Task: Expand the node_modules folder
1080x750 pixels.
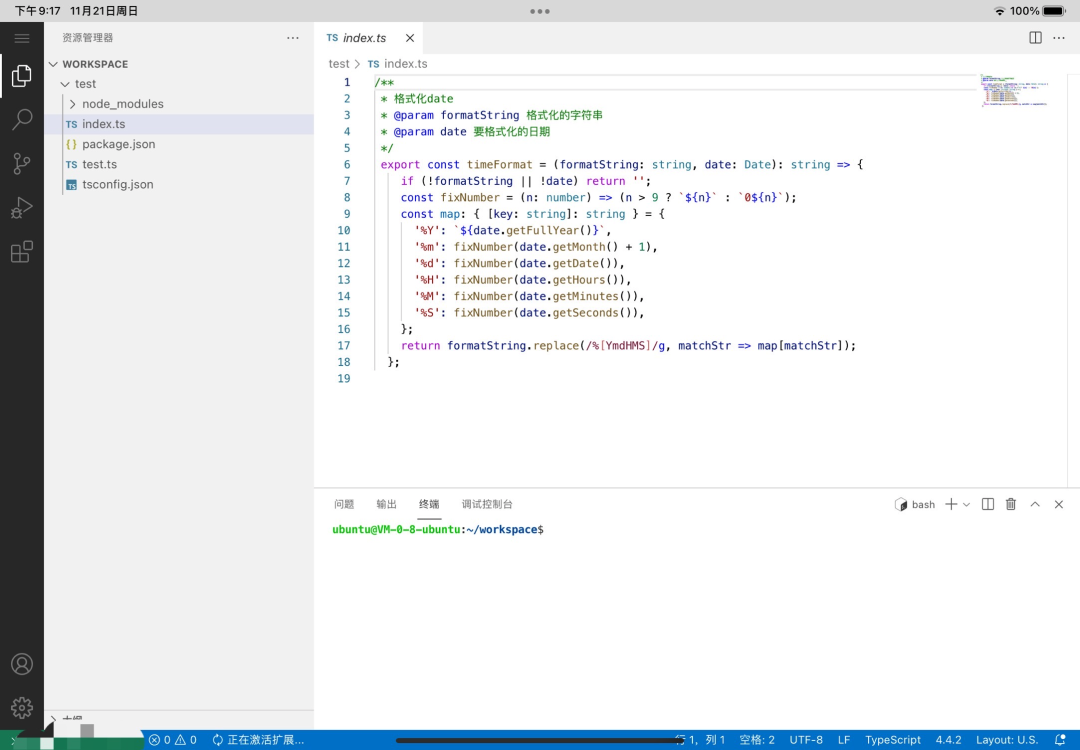Action: click(x=179, y=104)
